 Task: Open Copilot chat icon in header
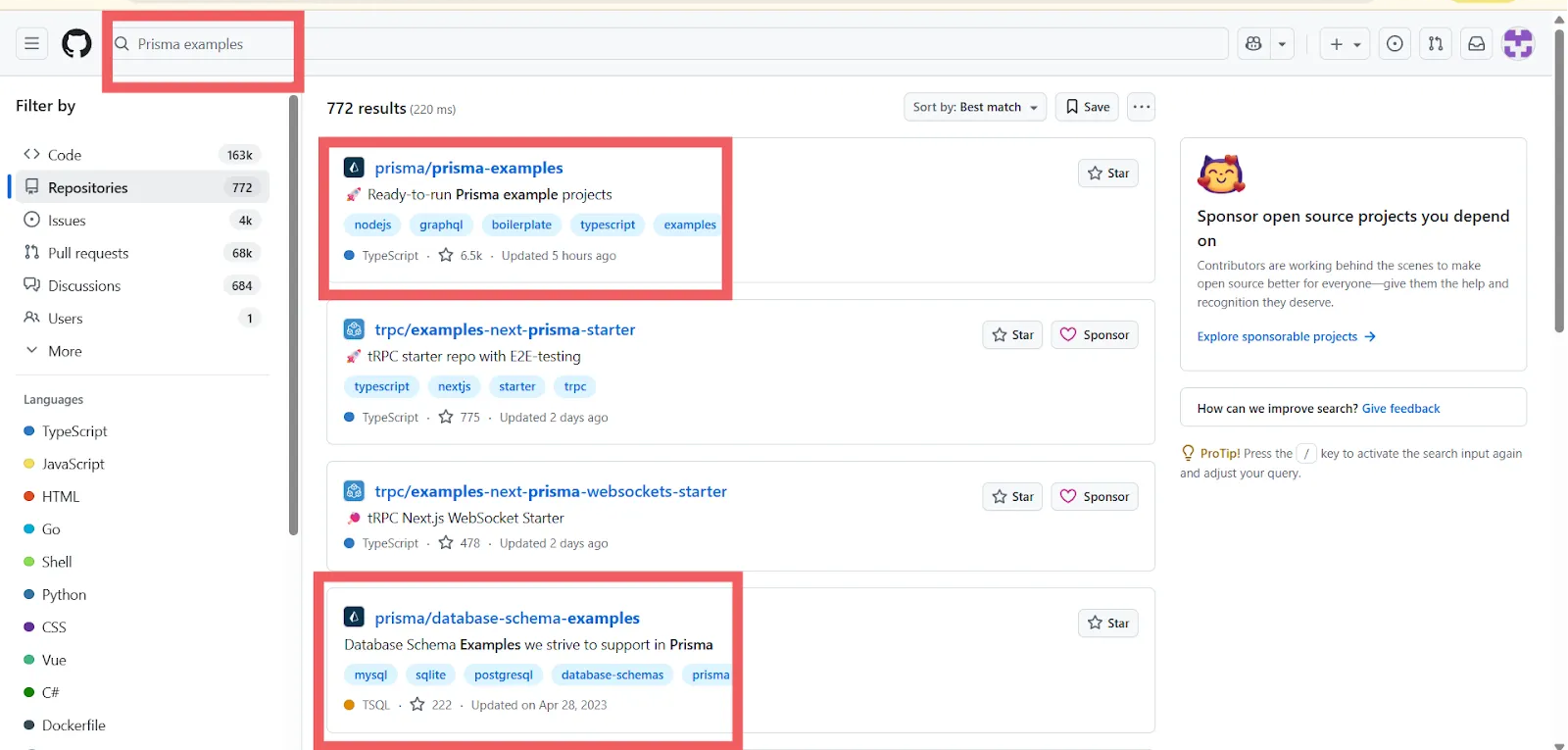click(1252, 43)
